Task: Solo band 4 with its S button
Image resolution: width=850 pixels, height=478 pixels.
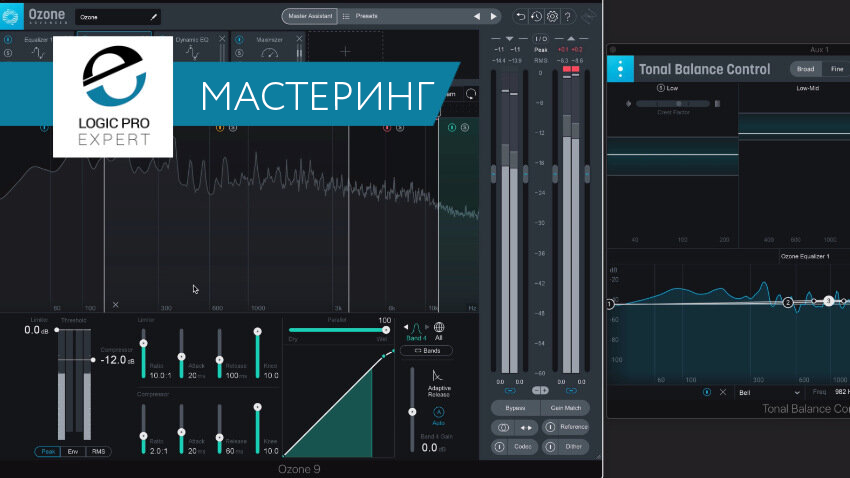Action: 465,127
